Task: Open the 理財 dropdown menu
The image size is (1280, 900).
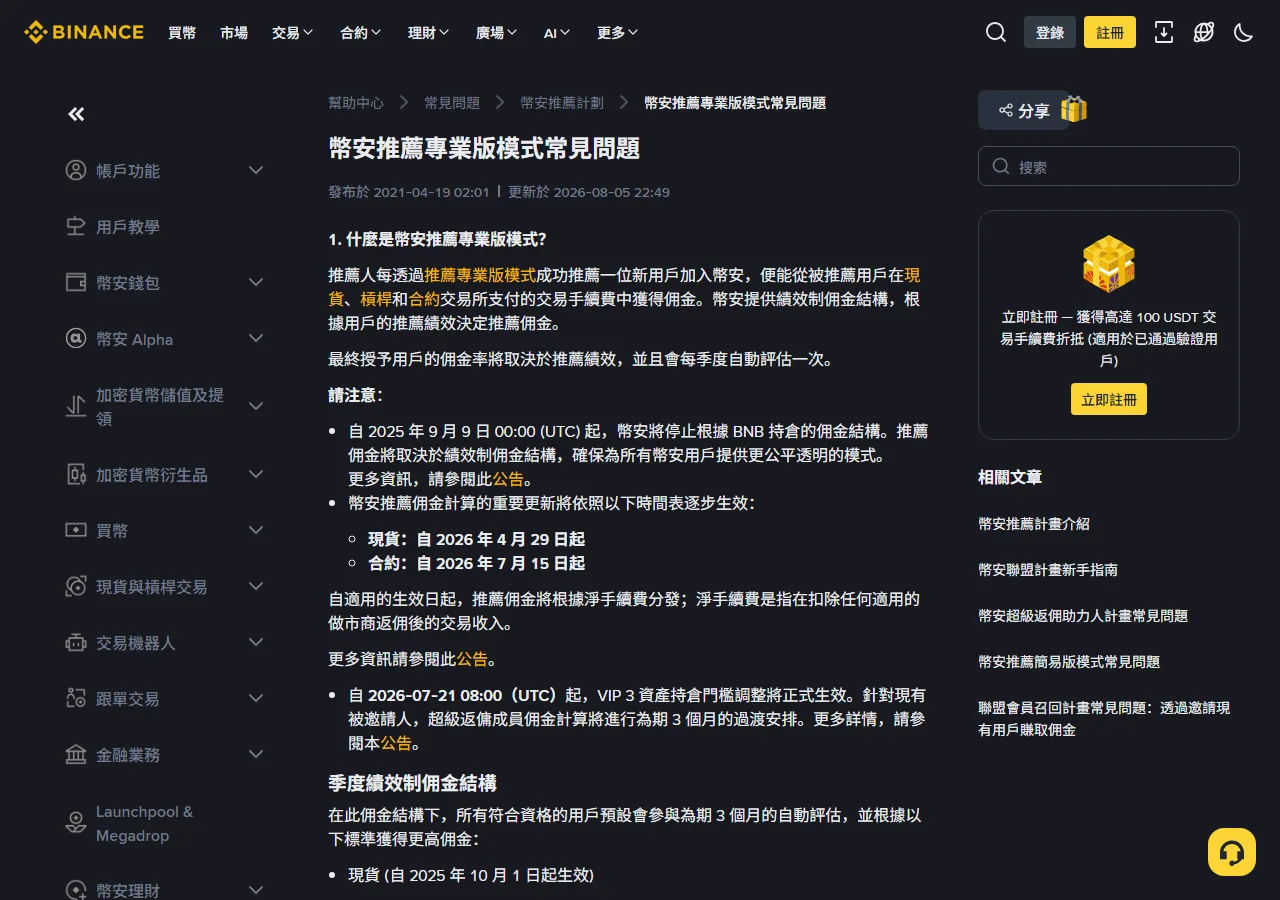Action: 429,32
